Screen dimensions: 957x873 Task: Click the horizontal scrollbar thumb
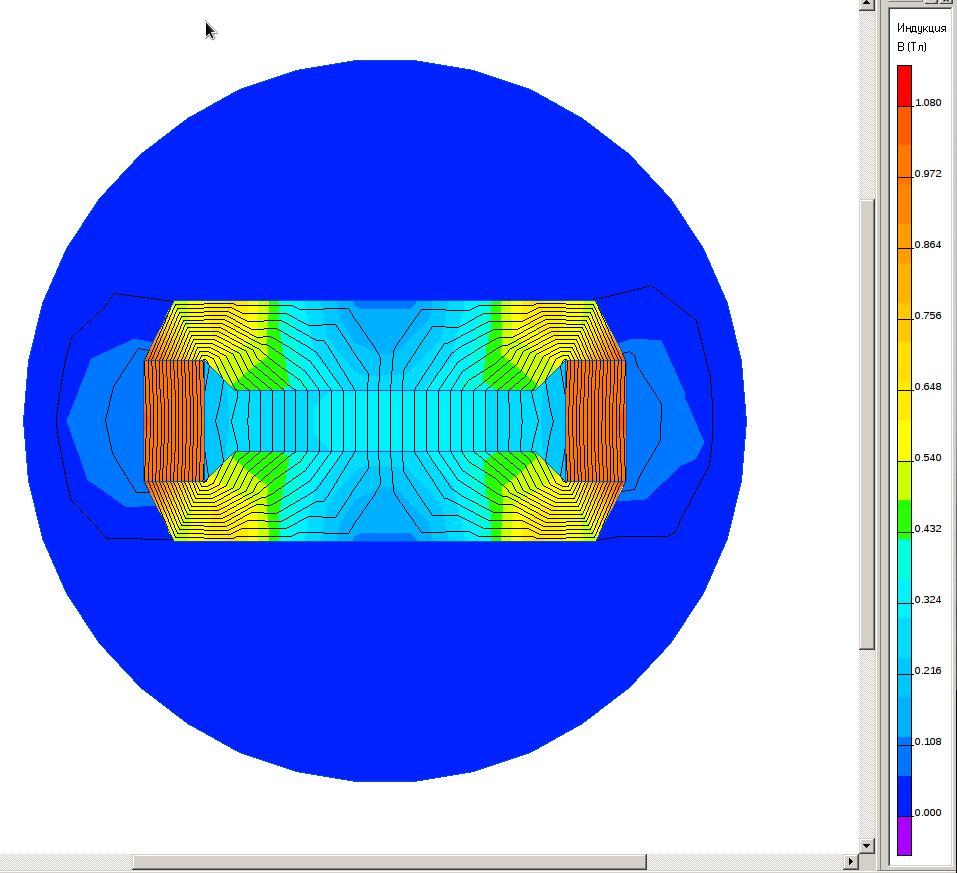(389, 861)
